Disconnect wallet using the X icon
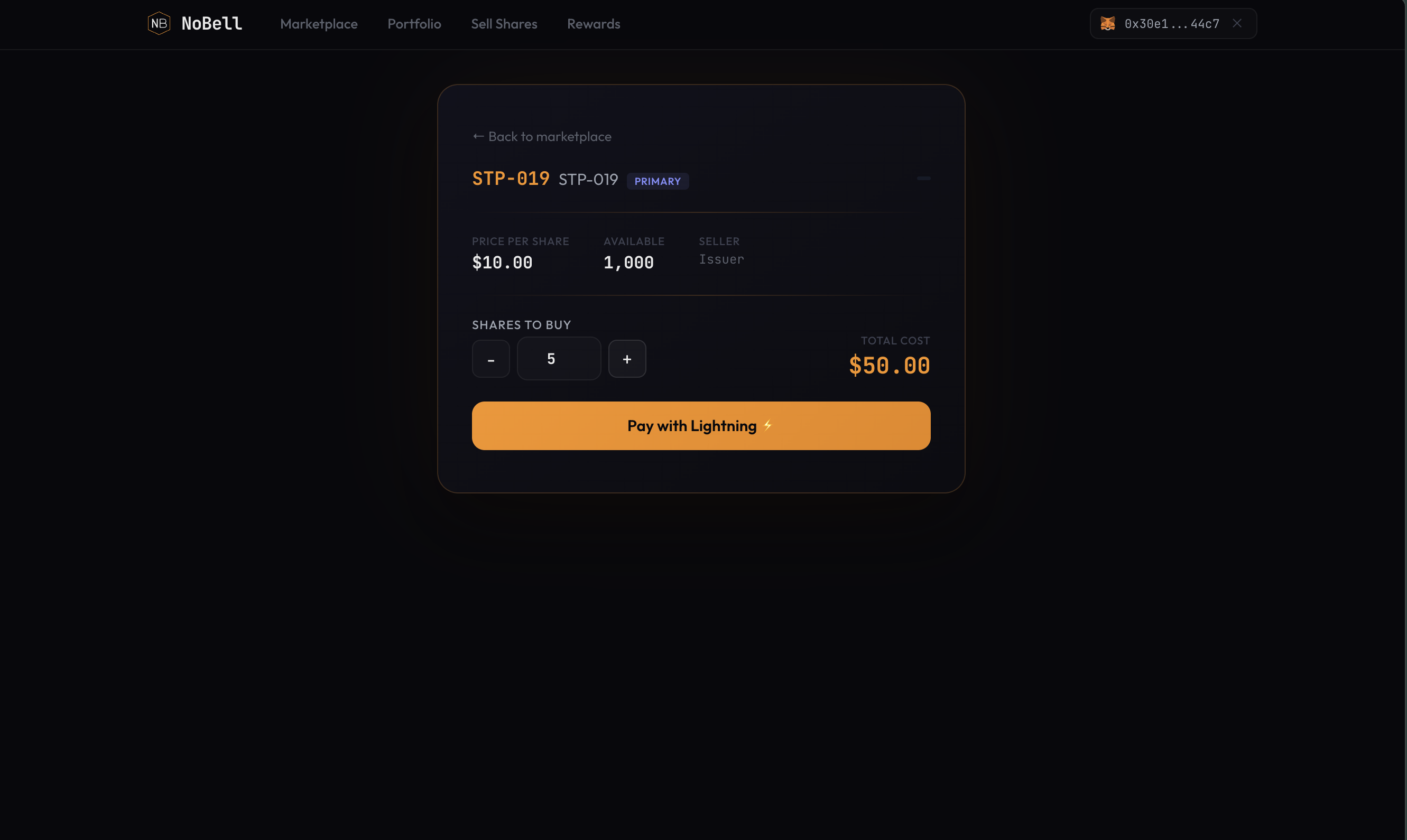 point(1237,23)
